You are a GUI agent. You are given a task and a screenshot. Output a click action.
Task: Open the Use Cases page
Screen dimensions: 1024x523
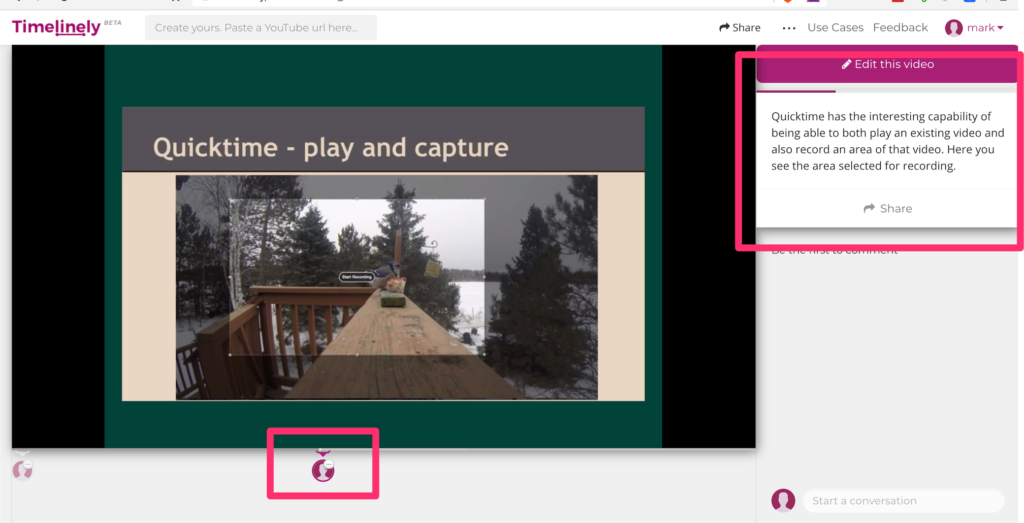pyautogui.click(x=835, y=28)
